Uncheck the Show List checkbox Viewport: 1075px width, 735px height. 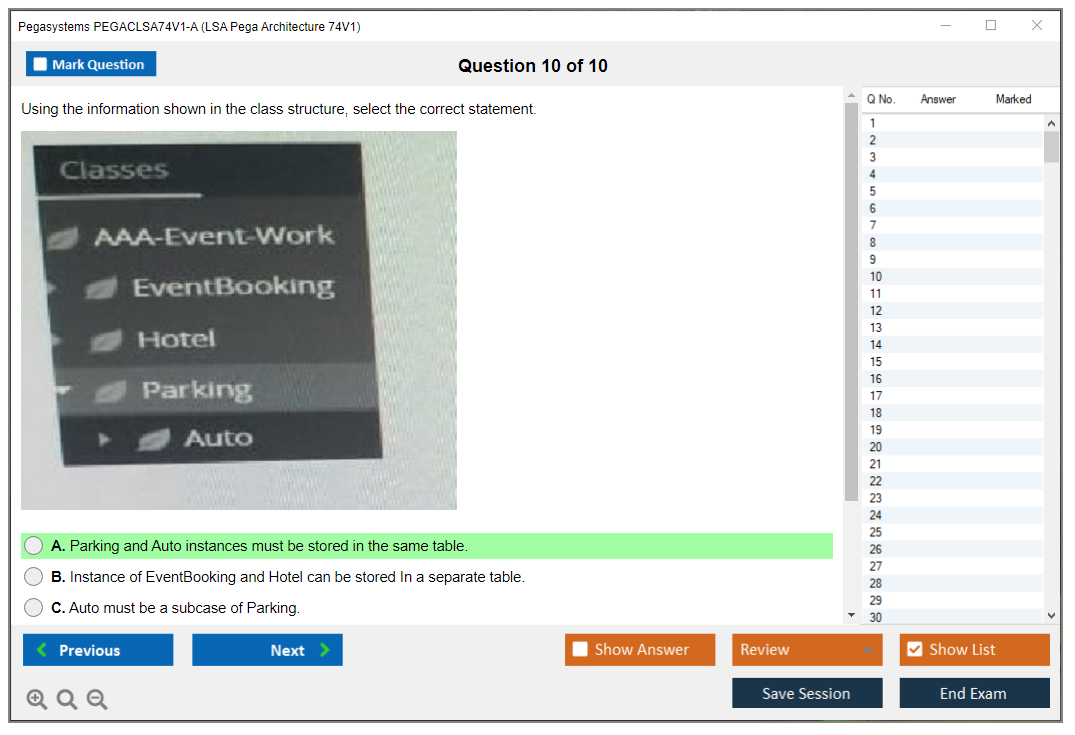914,650
